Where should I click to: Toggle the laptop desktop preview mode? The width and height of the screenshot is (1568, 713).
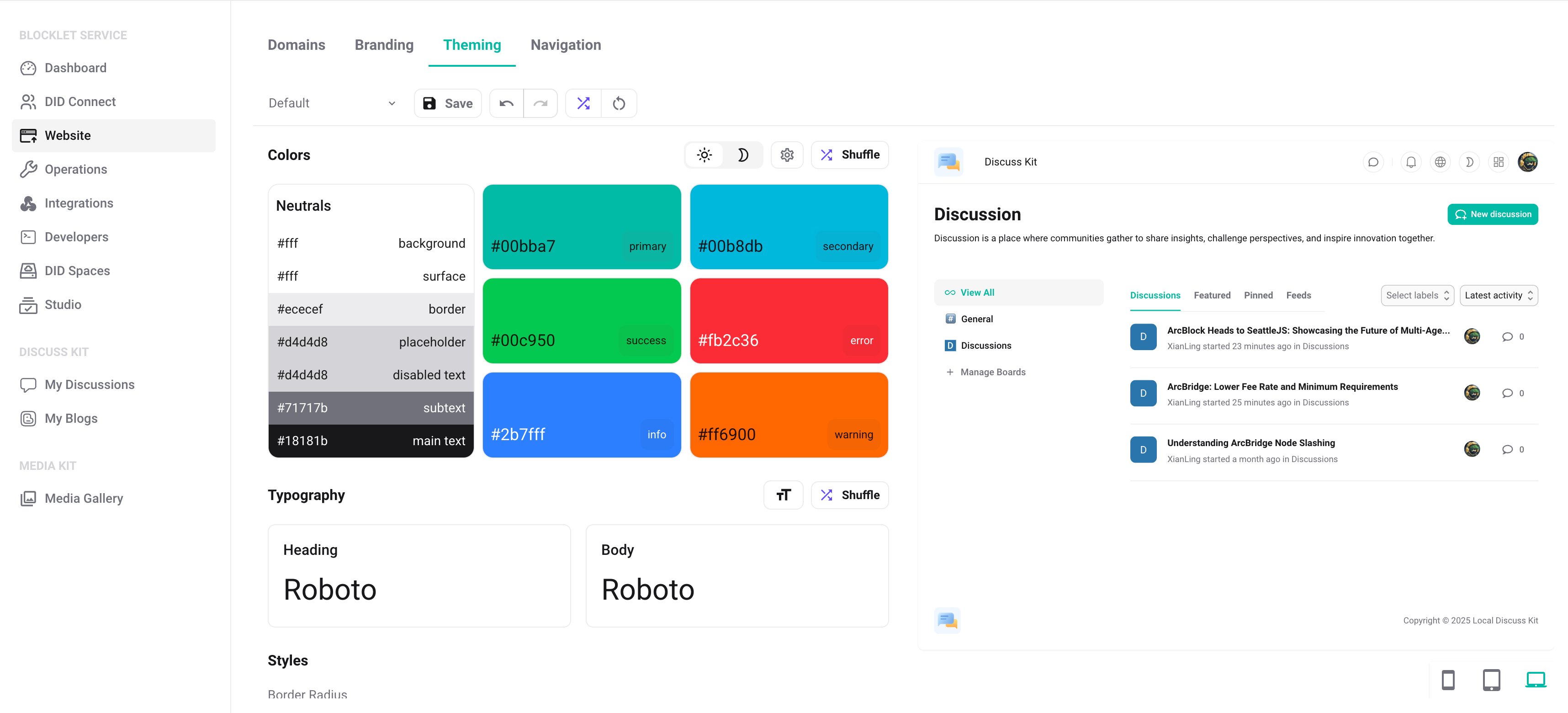[x=1535, y=680]
